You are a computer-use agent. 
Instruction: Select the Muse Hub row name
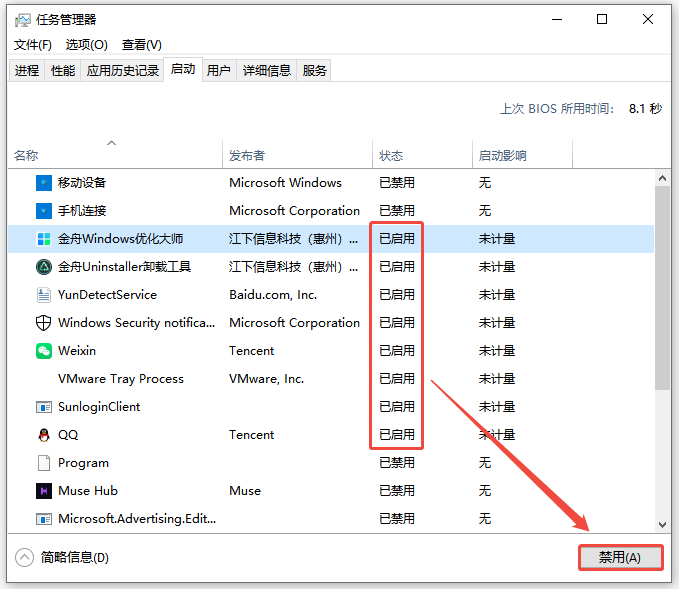[88, 491]
